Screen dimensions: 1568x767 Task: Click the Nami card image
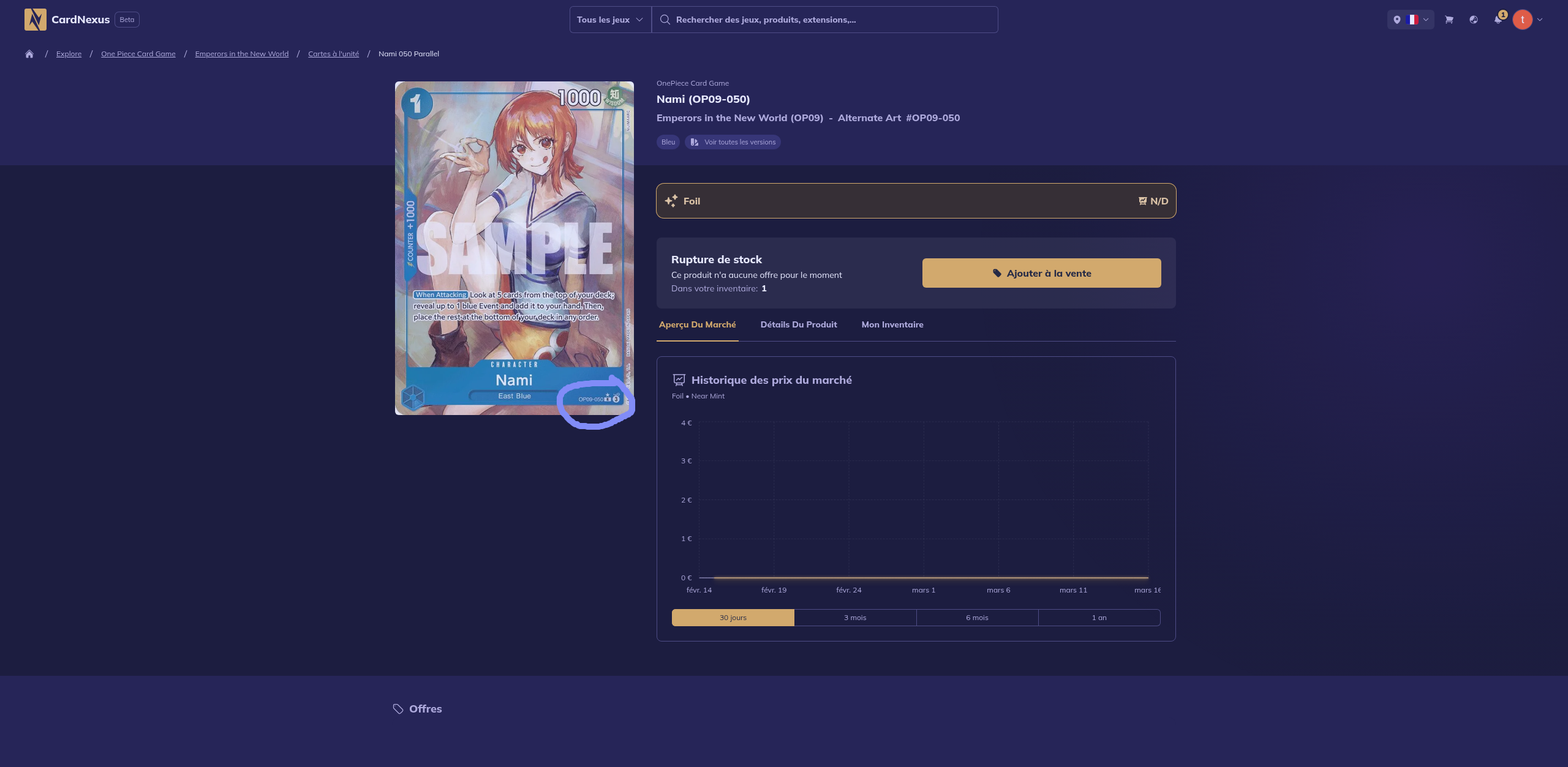(514, 248)
